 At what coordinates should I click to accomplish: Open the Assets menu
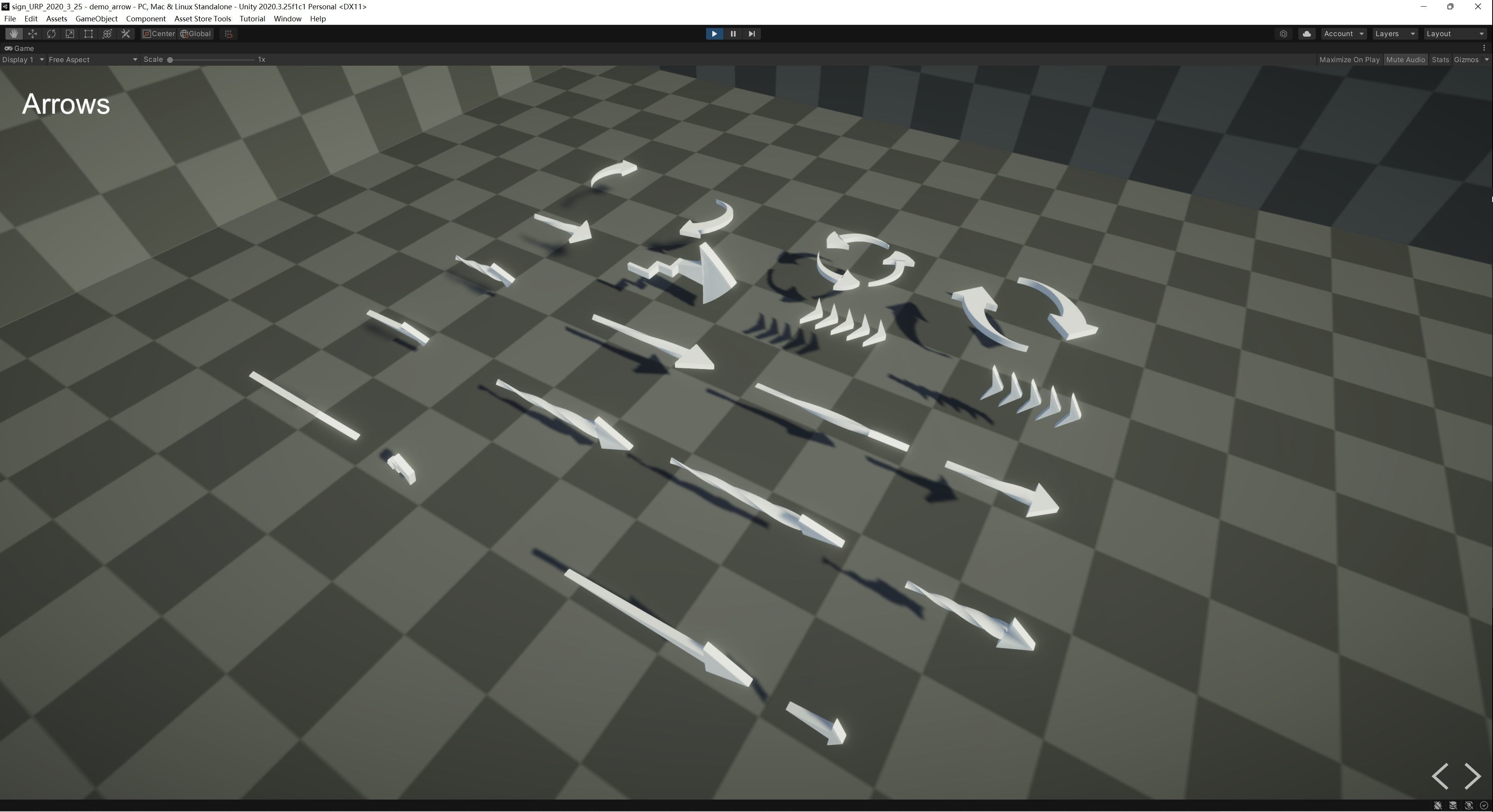click(x=56, y=19)
